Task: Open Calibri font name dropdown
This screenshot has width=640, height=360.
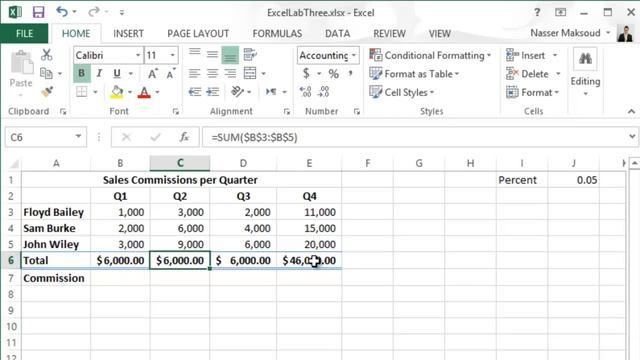Action: click(x=138, y=55)
